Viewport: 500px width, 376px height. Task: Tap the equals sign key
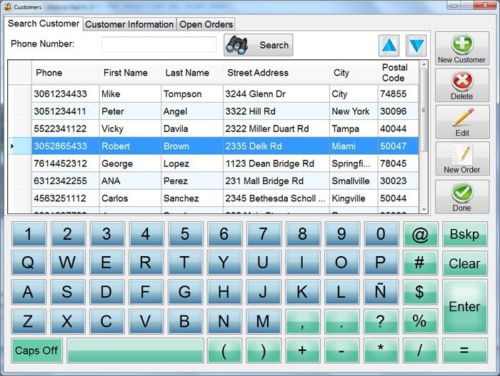pyautogui.click(x=465, y=351)
